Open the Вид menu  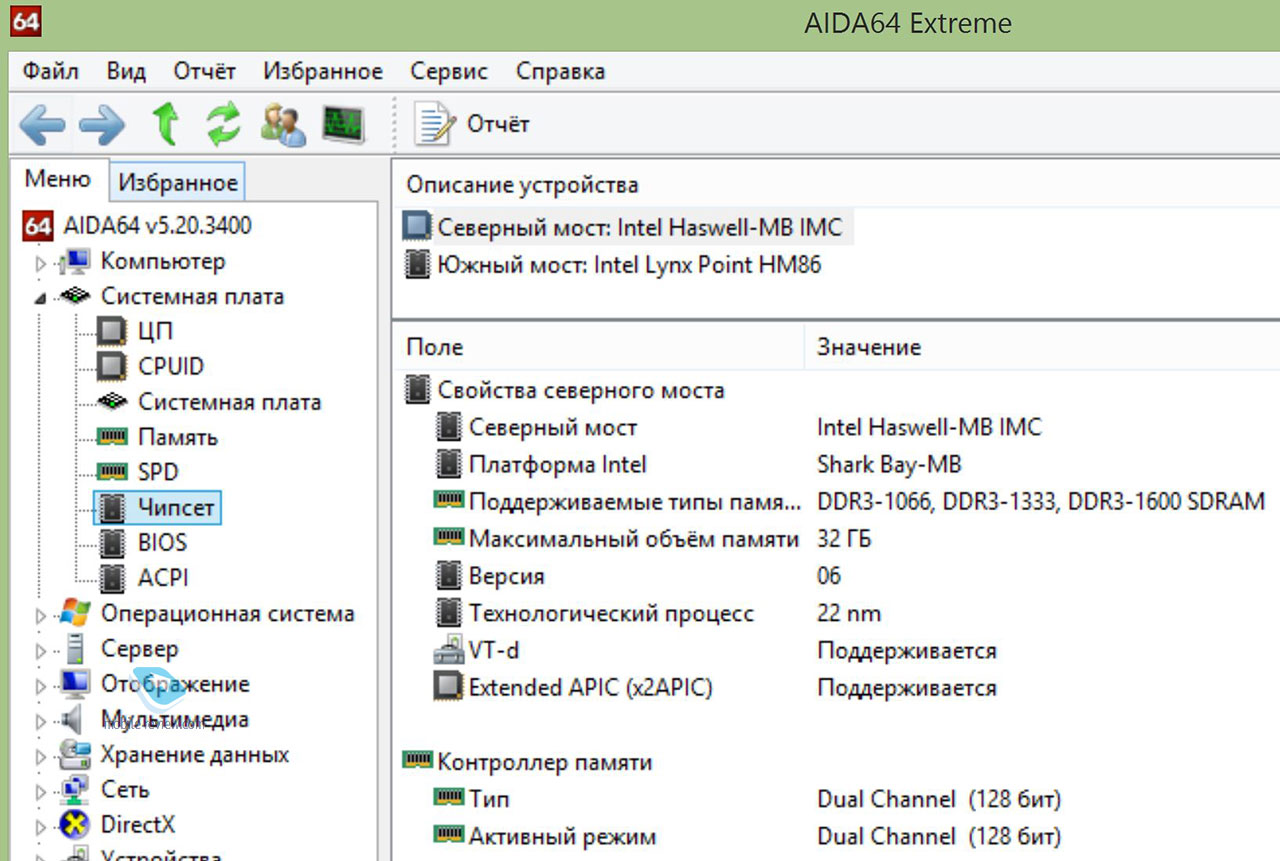tap(126, 72)
